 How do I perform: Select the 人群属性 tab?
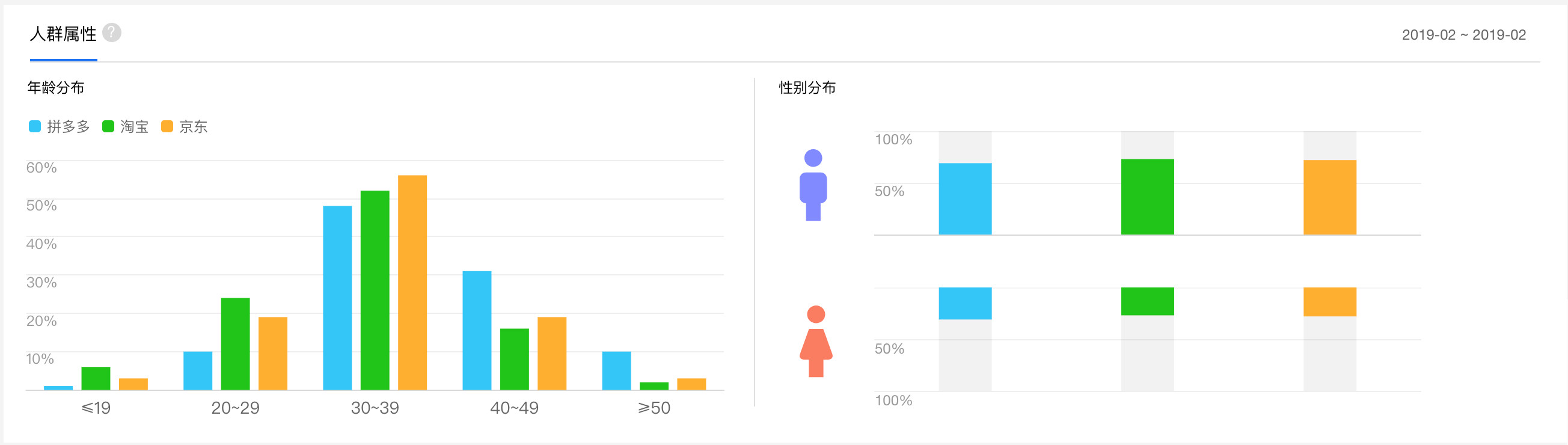pyautogui.click(x=63, y=34)
